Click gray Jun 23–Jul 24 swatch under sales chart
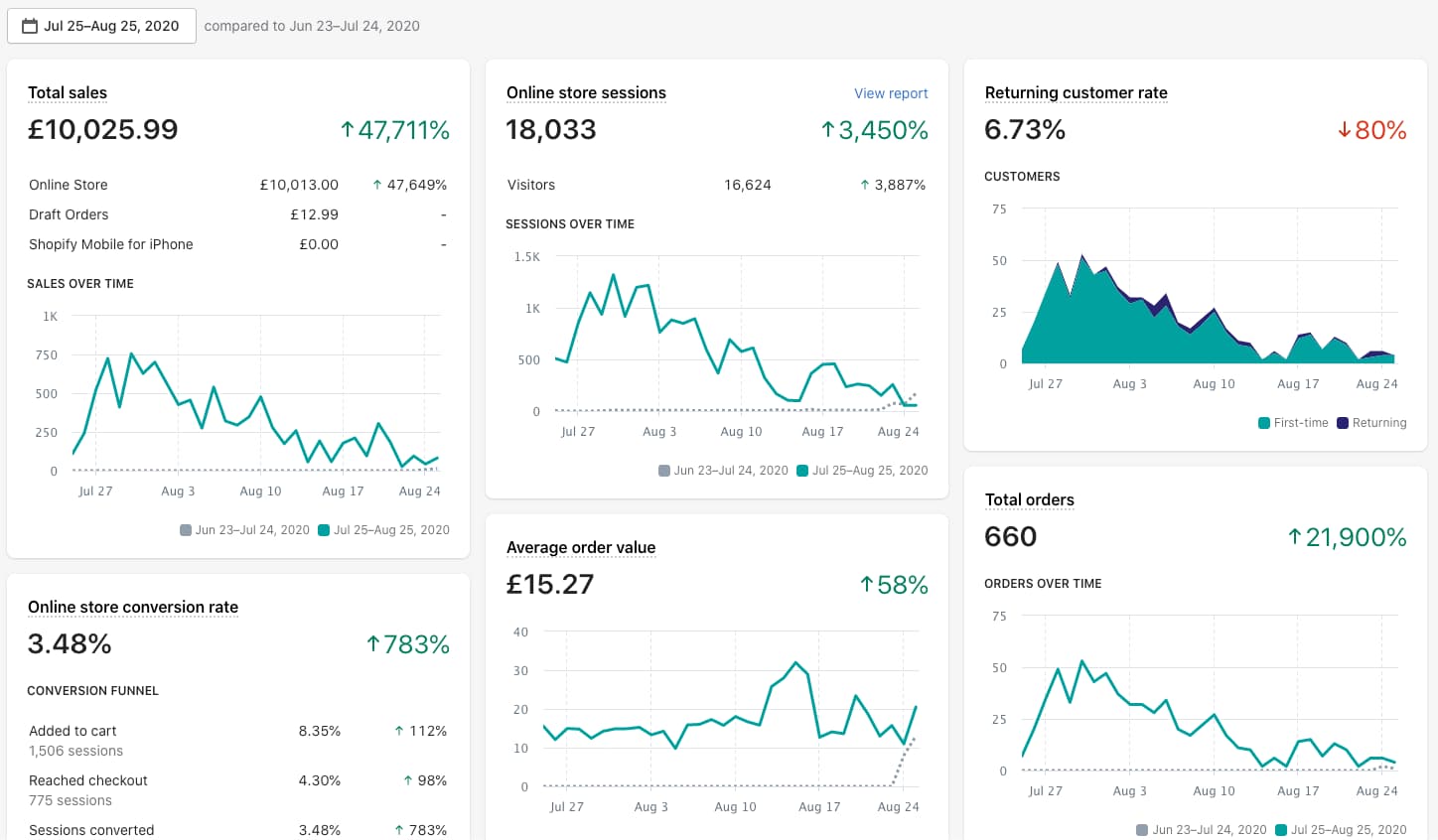This screenshot has height=840, width=1438. pyautogui.click(x=186, y=530)
